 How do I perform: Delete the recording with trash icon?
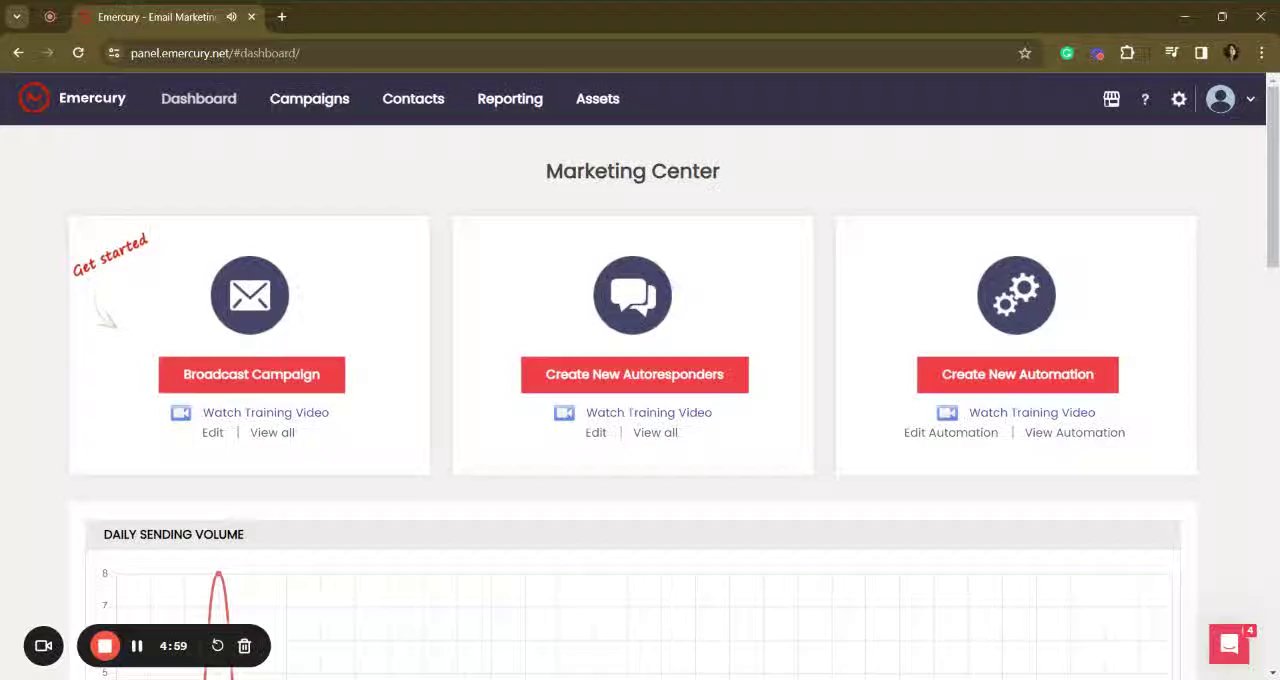pos(244,646)
